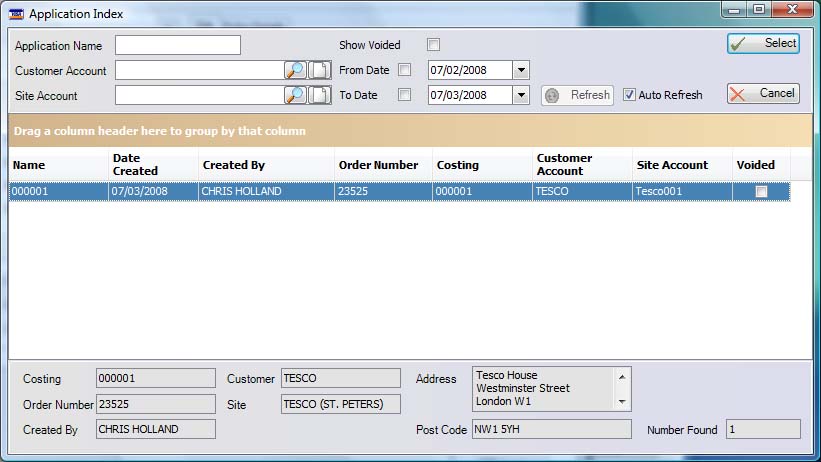Sort by the Order Number column header

[378, 165]
